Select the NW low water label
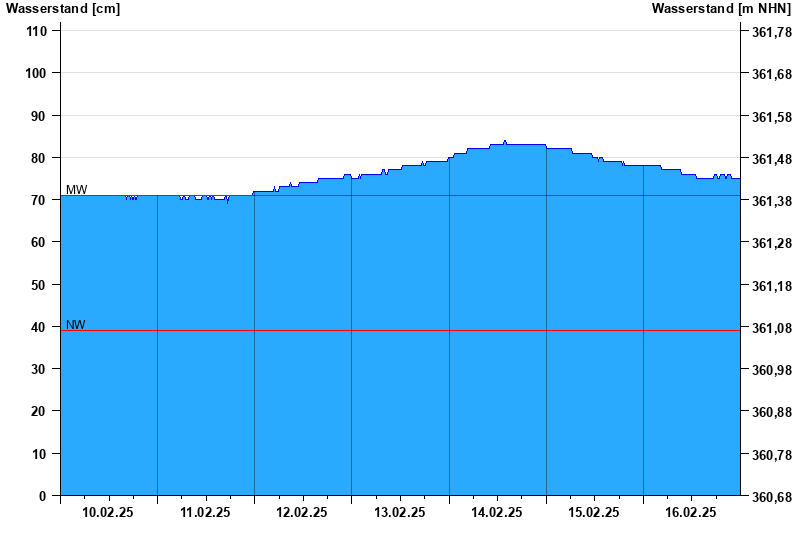The width and height of the screenshot is (800, 550). coord(76,324)
